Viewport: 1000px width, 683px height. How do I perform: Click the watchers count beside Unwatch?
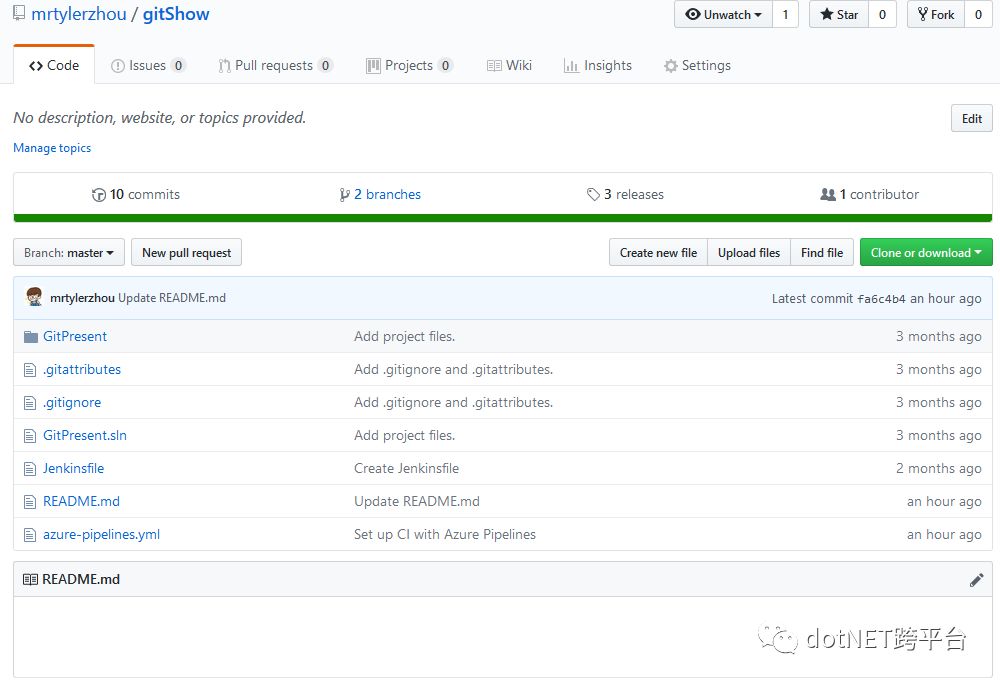tap(785, 15)
